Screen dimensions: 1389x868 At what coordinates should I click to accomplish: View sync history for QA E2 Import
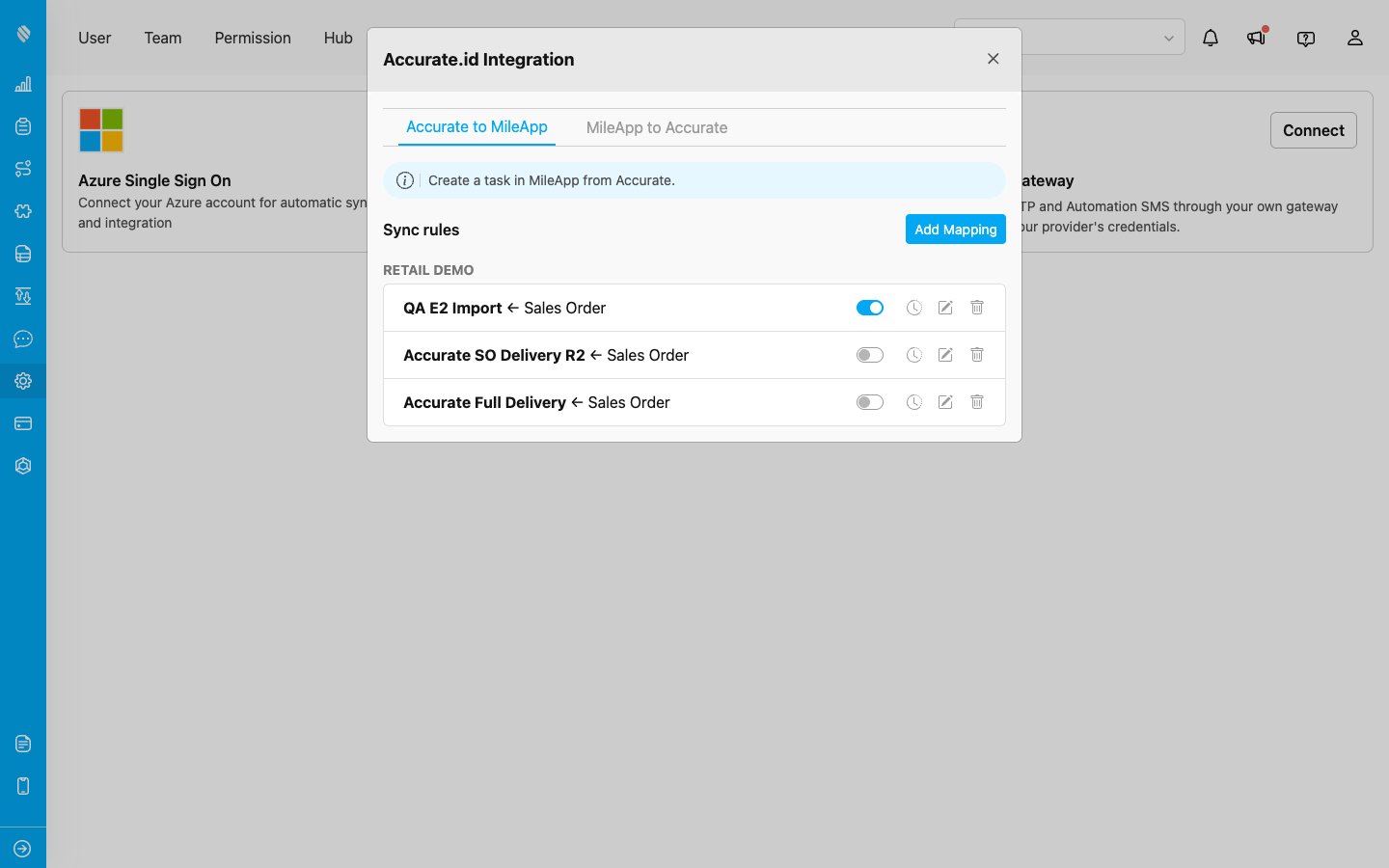pyautogui.click(x=914, y=308)
